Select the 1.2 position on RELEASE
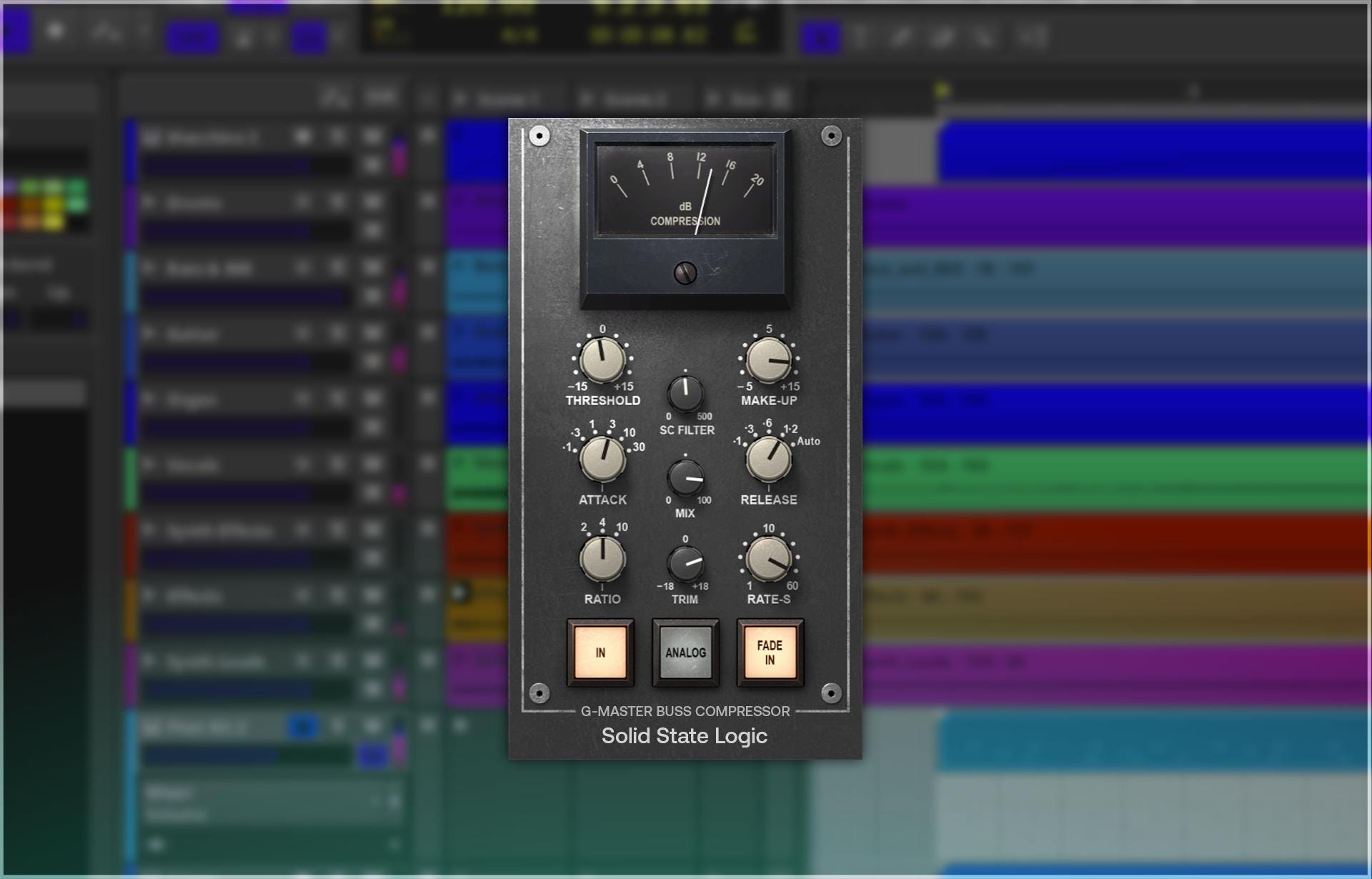This screenshot has height=879, width=1372. (x=790, y=429)
